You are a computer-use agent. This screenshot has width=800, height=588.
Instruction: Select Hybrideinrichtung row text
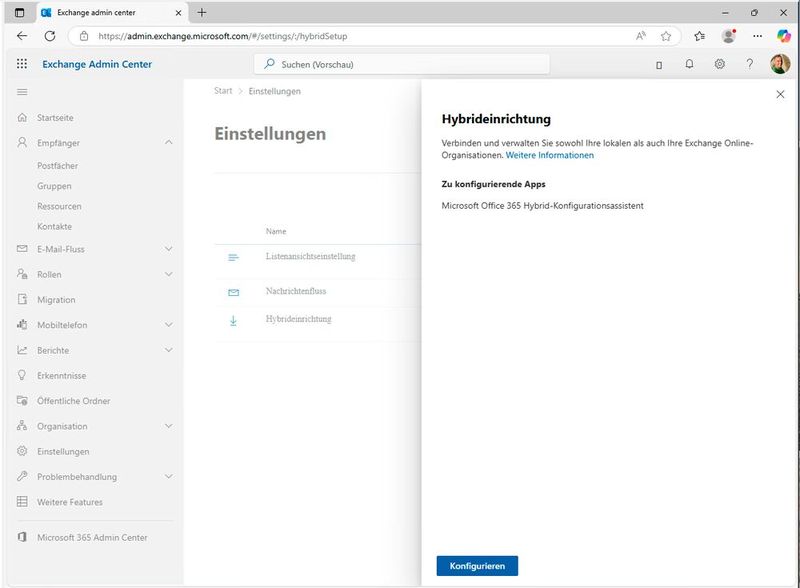pos(298,319)
